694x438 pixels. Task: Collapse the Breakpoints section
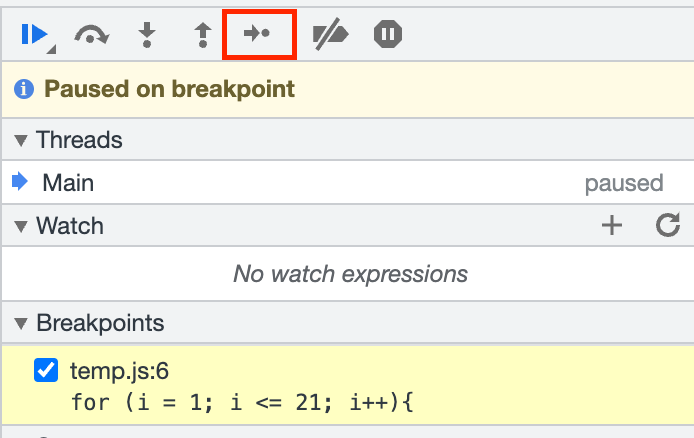pos(21,323)
